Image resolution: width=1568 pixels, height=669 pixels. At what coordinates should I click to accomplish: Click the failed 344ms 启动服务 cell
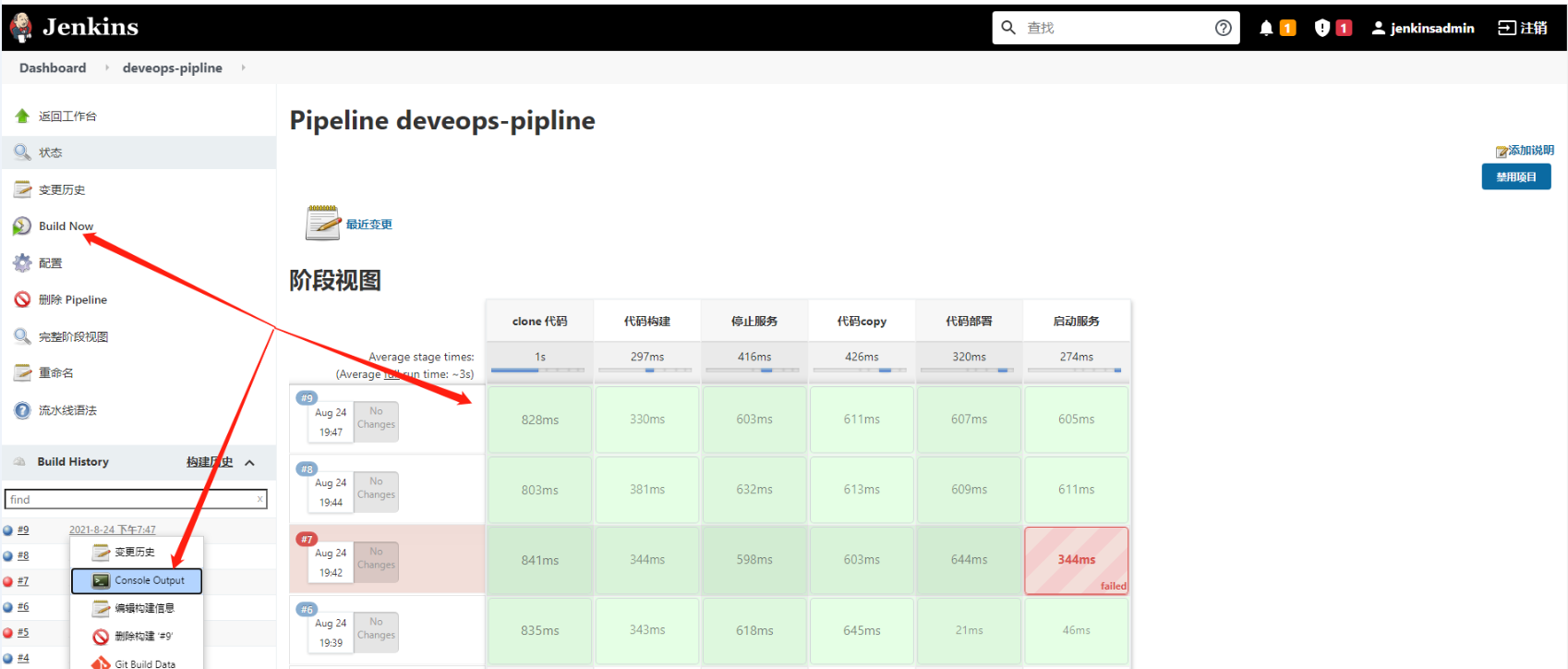[1076, 560]
